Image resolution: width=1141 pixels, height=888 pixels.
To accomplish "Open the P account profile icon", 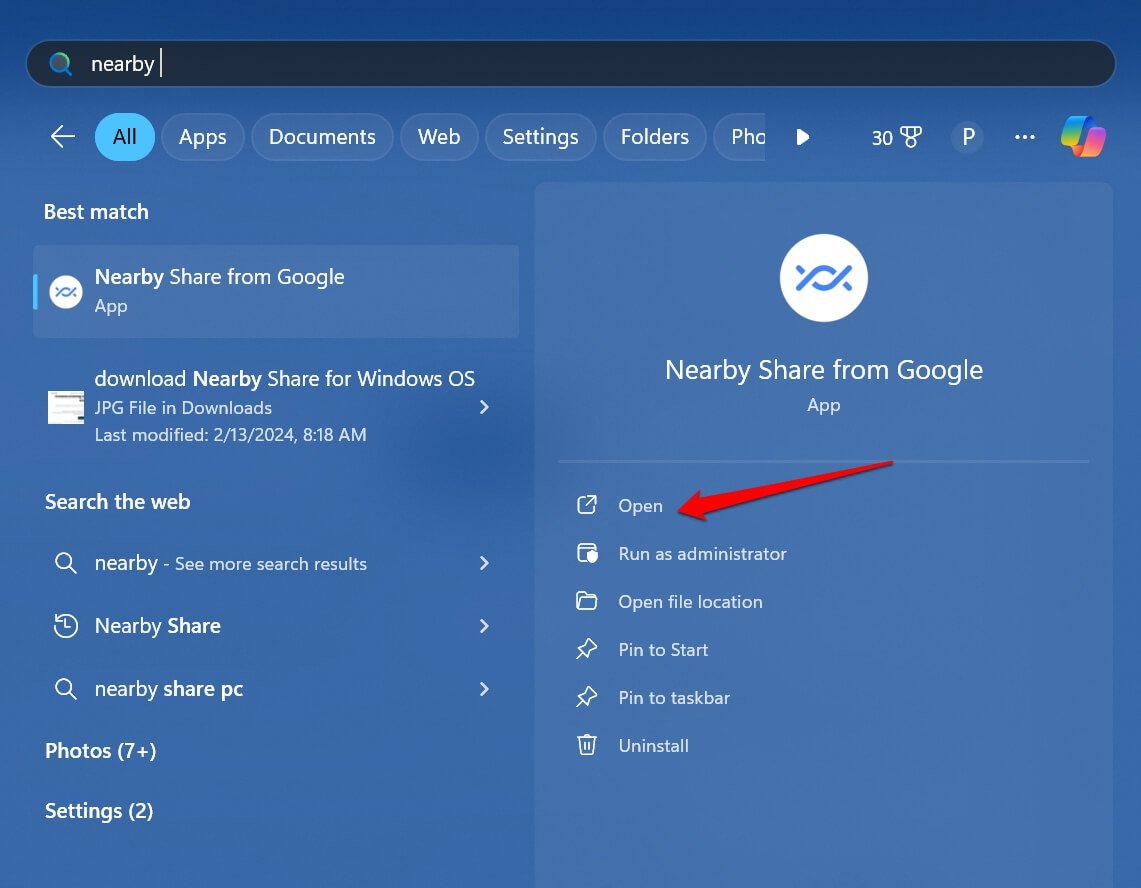I will [x=967, y=137].
